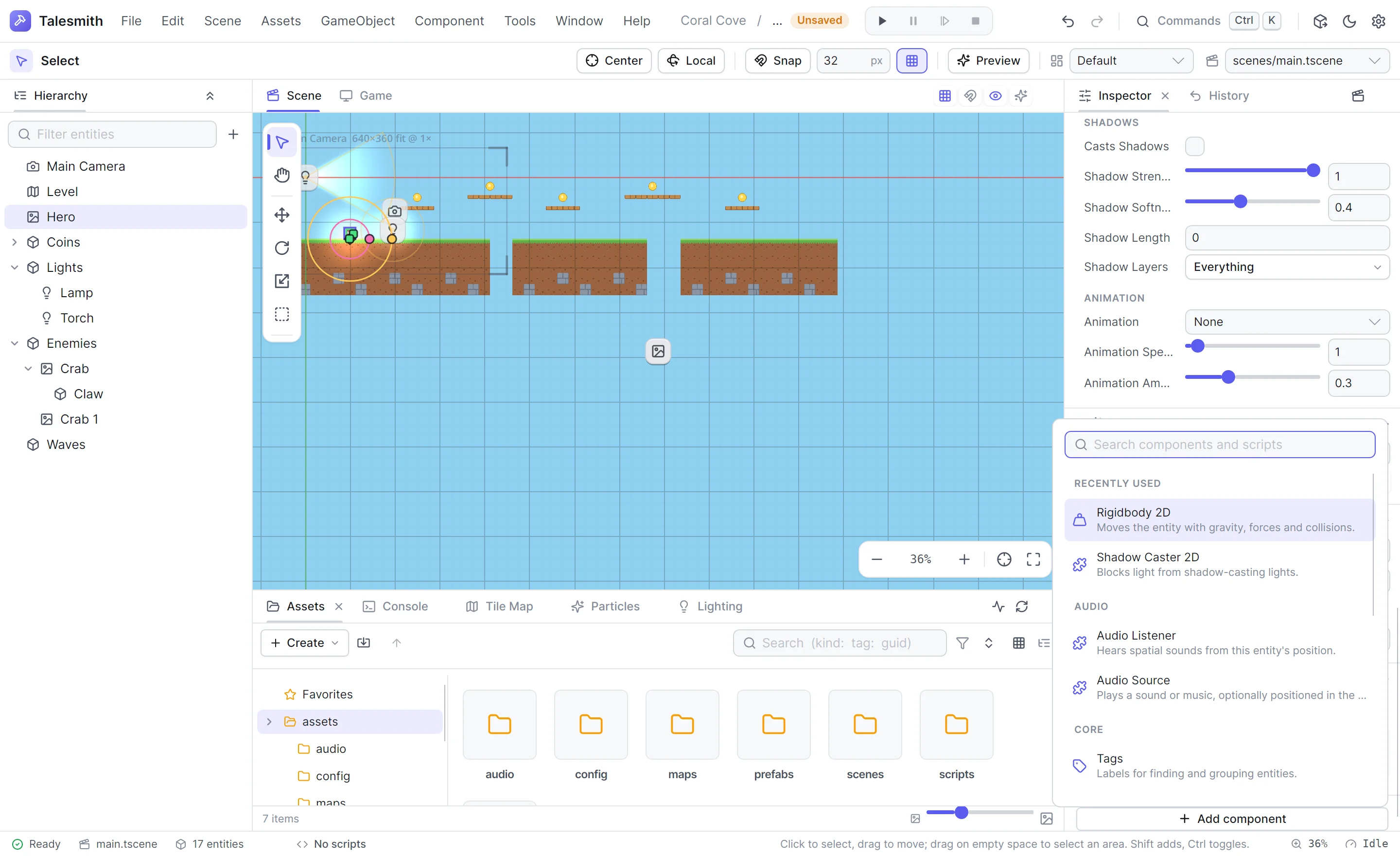
Task: Collapse all in Hierarchy panel
Action: click(210, 95)
